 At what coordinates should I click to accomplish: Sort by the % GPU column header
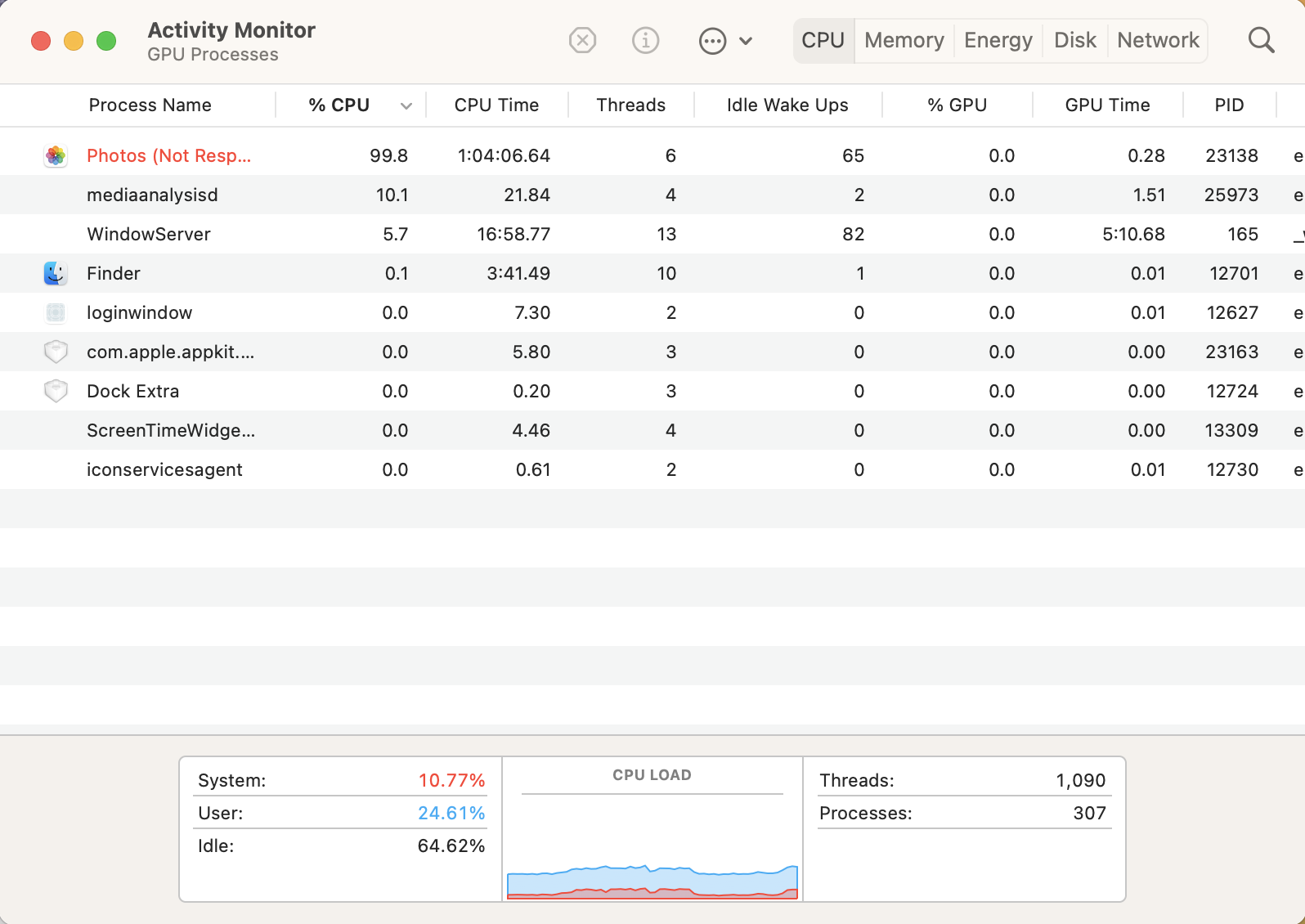point(957,105)
